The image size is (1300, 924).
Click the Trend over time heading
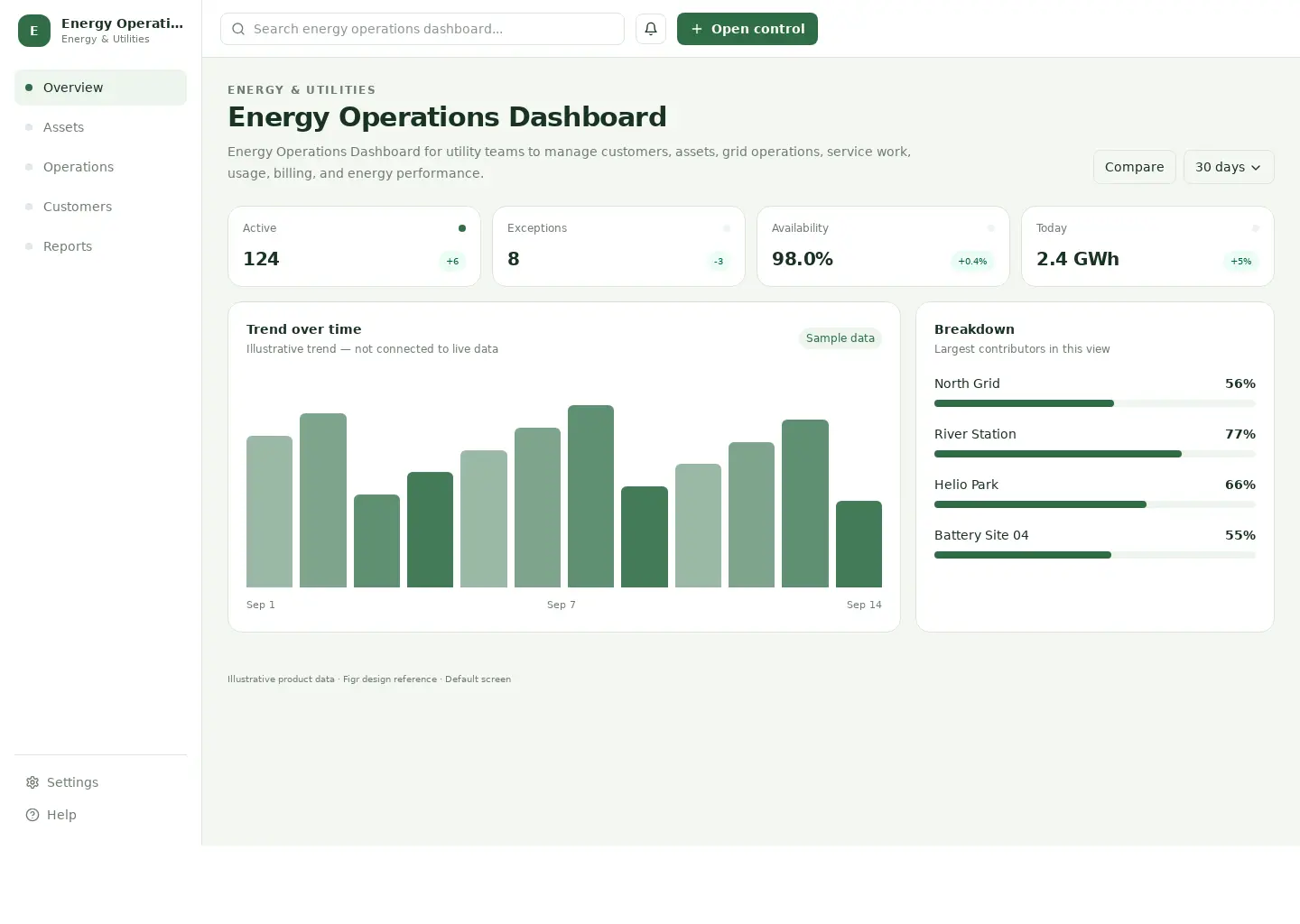[304, 329]
